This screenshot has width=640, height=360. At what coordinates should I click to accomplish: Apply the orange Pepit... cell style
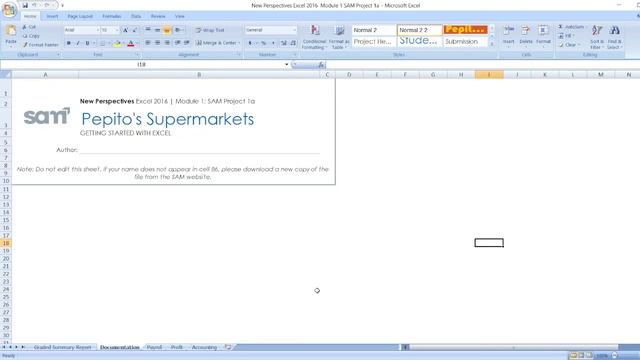(x=465, y=30)
